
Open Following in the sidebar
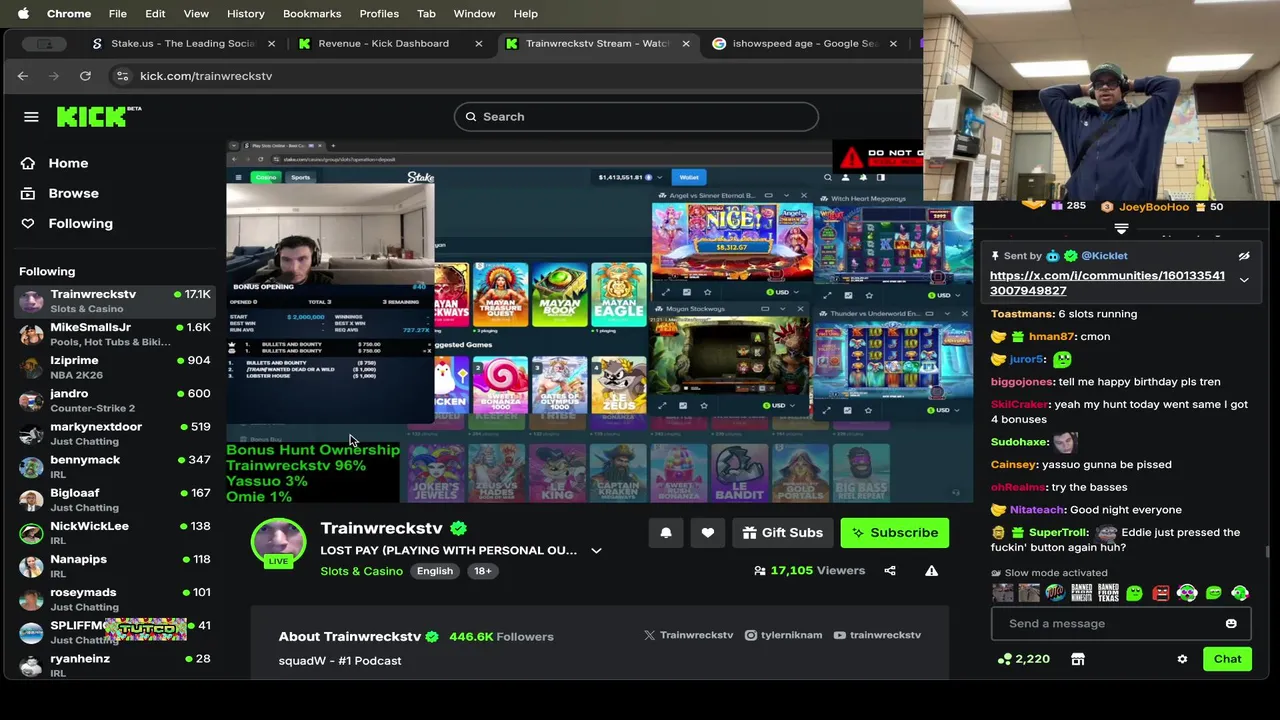point(80,223)
